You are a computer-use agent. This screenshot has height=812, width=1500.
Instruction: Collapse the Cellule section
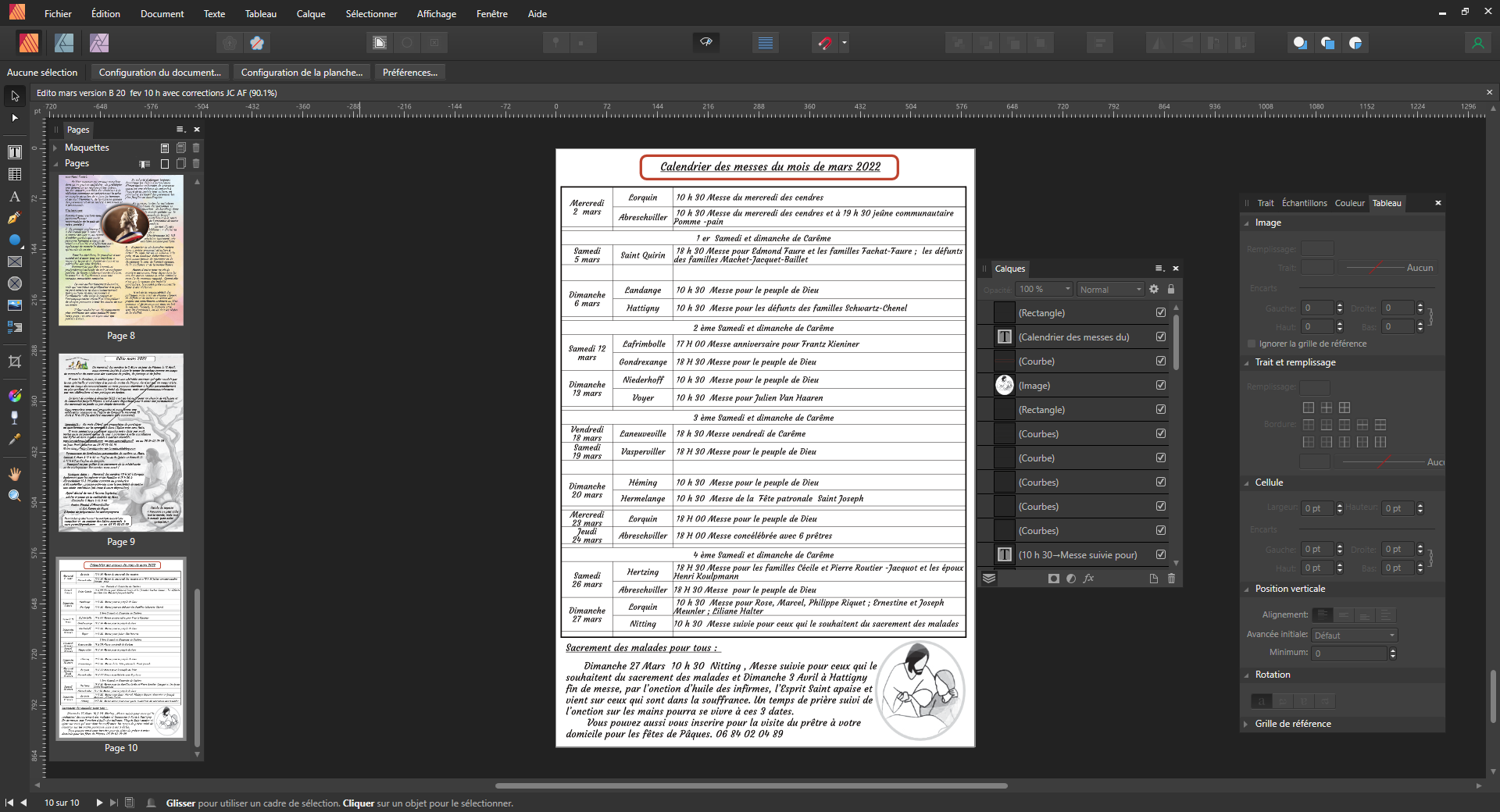coord(1247,483)
